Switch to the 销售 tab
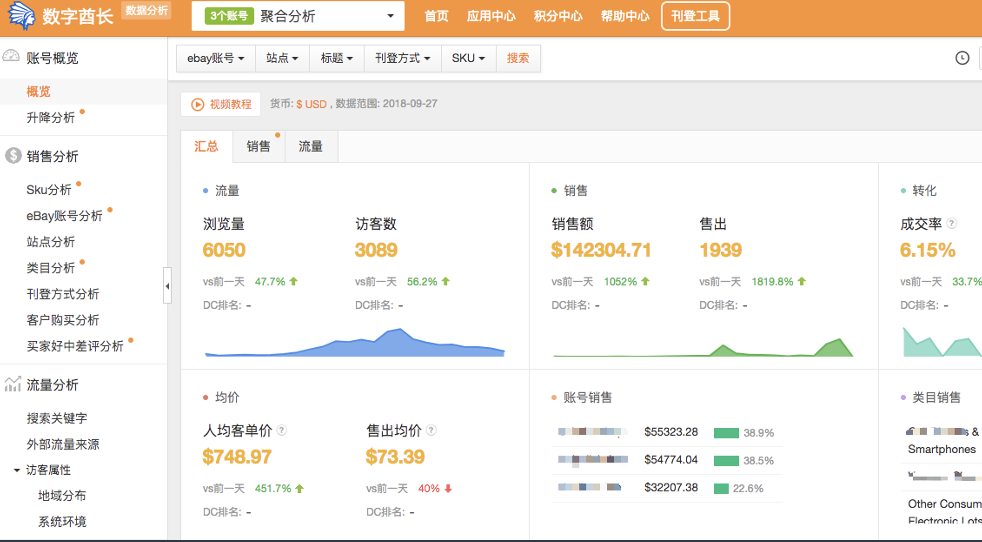This screenshot has height=542, width=982. click(258, 147)
